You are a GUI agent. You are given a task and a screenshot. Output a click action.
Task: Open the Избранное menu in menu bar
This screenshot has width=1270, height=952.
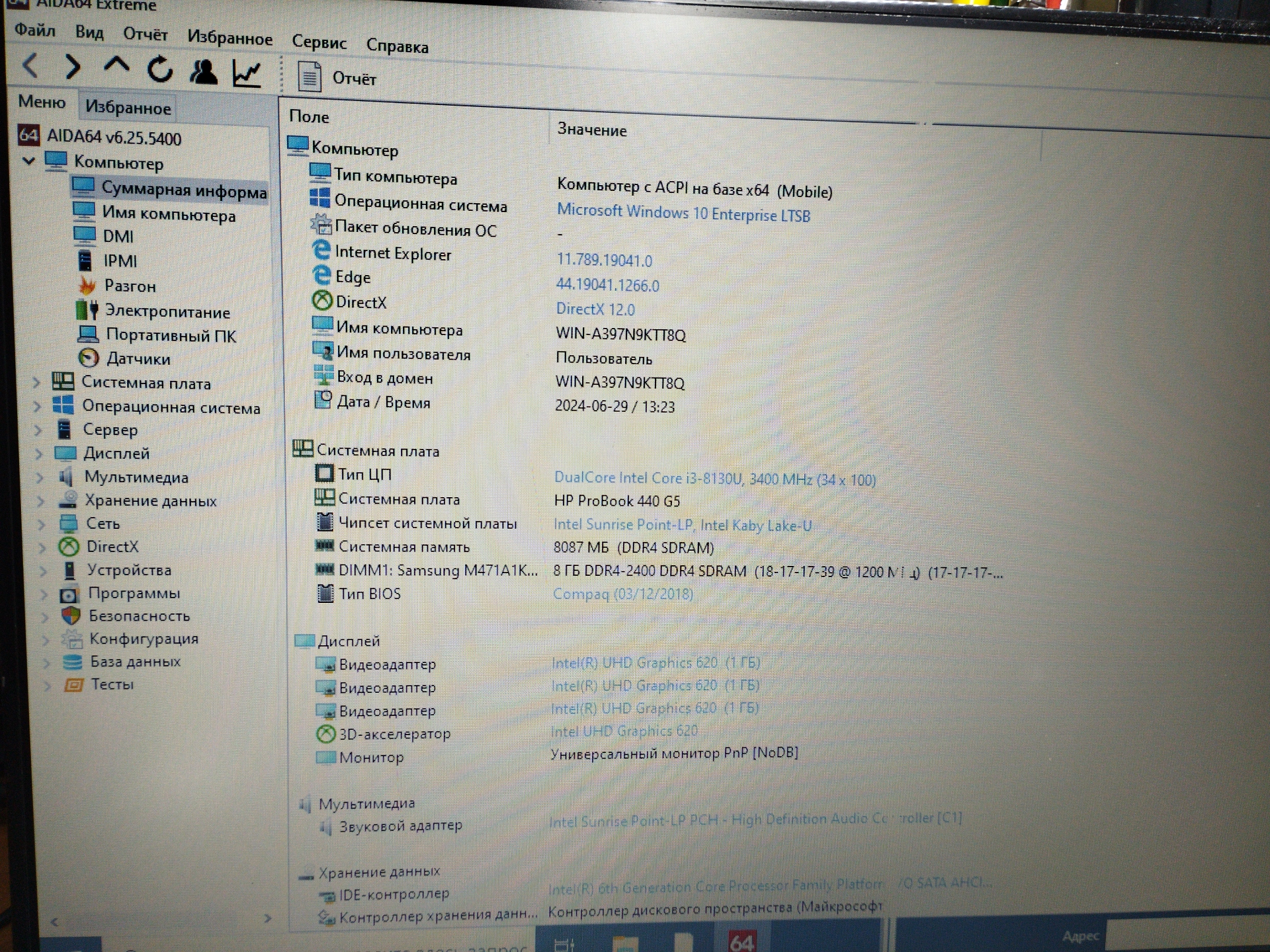230,38
